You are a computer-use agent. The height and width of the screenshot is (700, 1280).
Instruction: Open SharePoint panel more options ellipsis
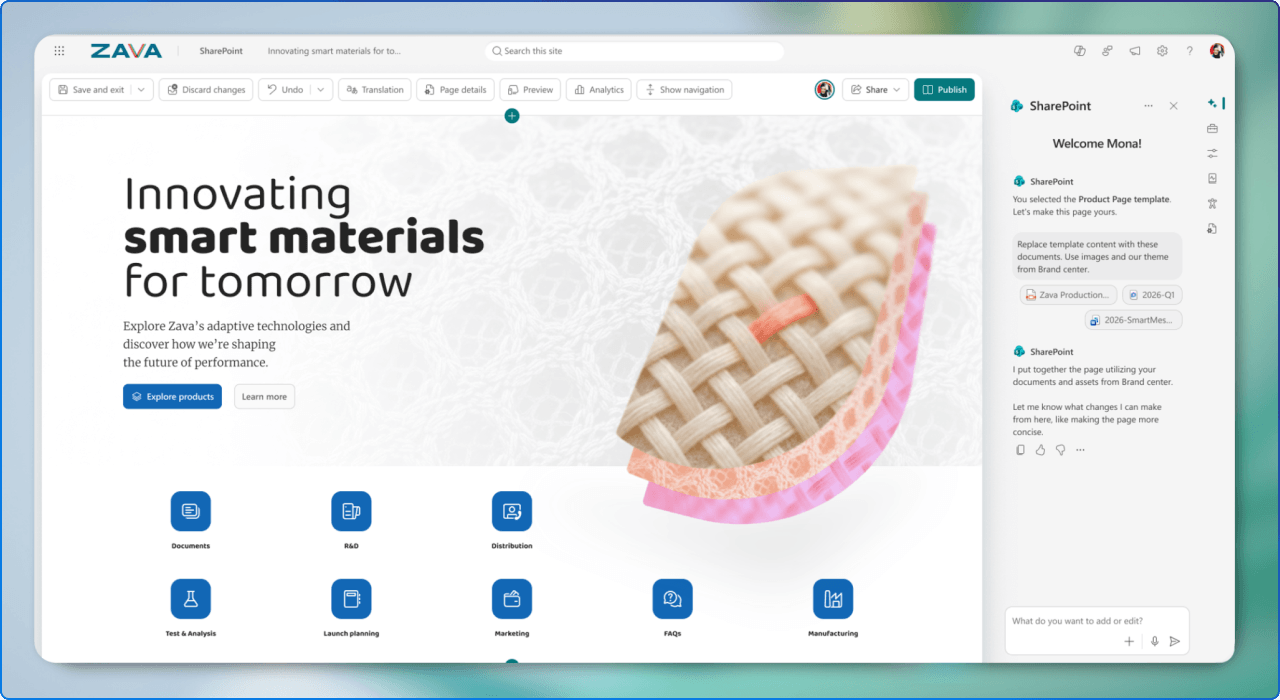point(1148,105)
